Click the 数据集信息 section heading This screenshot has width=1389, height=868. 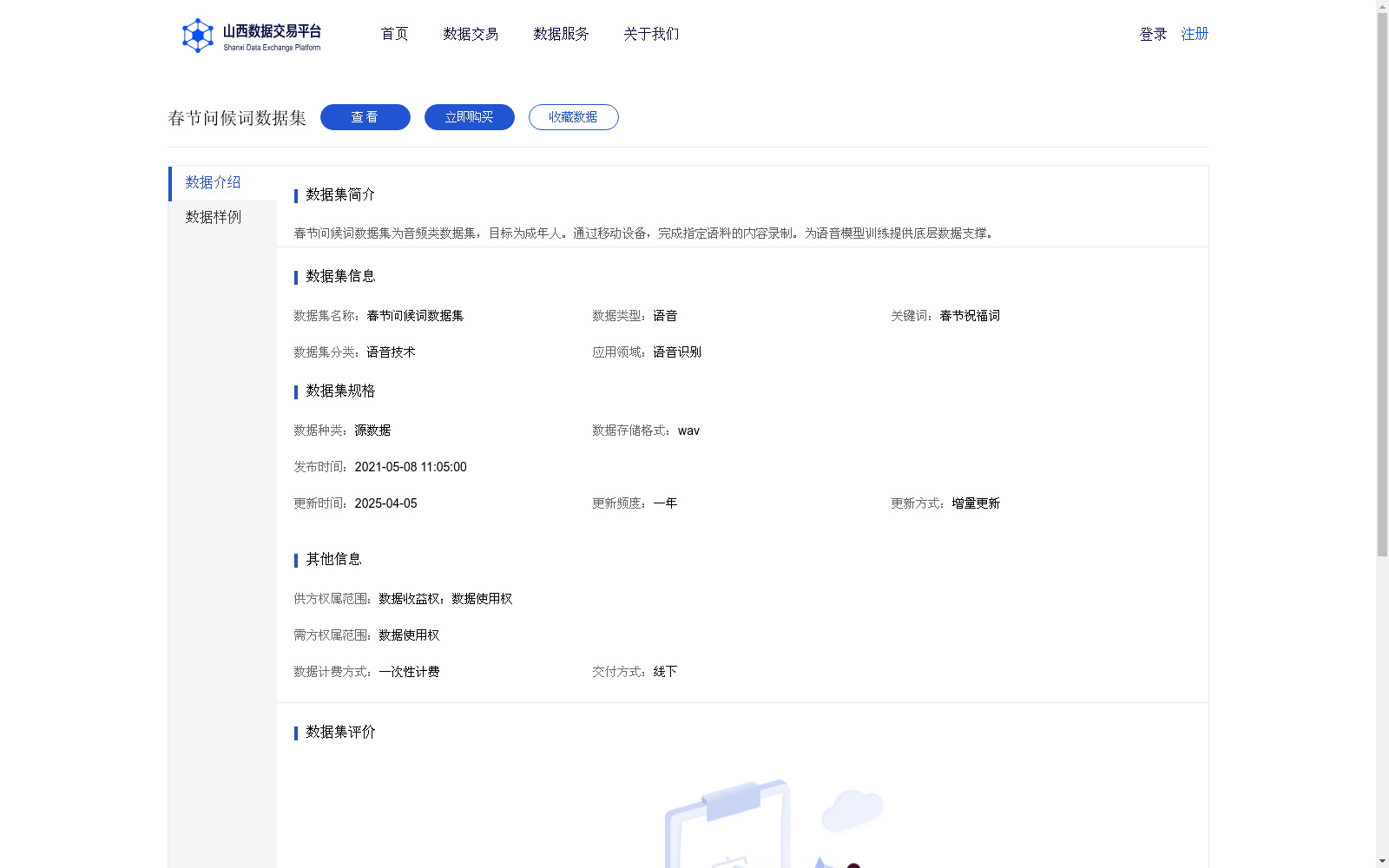tap(340, 276)
